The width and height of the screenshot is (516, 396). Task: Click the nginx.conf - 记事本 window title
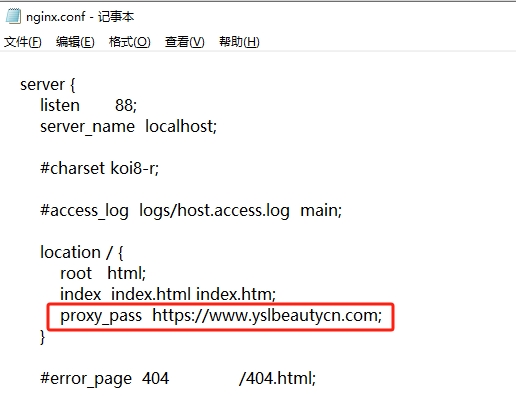[x=80, y=17]
